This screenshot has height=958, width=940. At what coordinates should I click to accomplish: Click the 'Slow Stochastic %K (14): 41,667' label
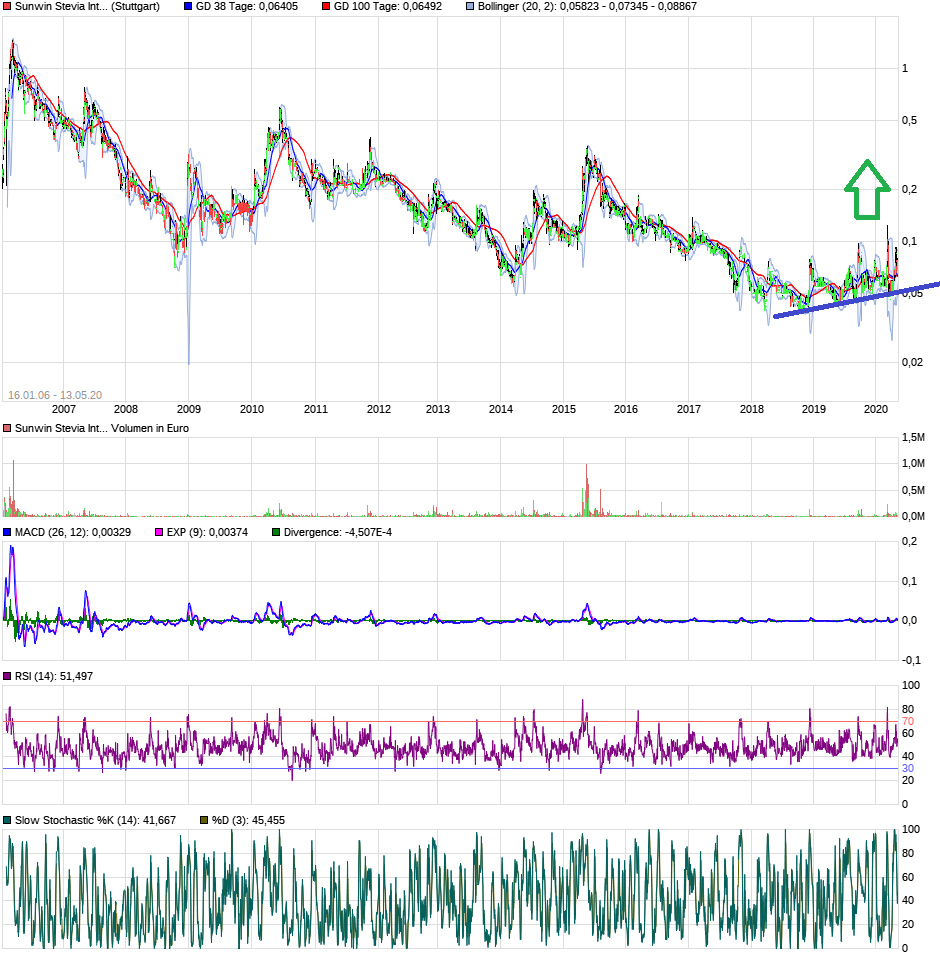point(95,820)
